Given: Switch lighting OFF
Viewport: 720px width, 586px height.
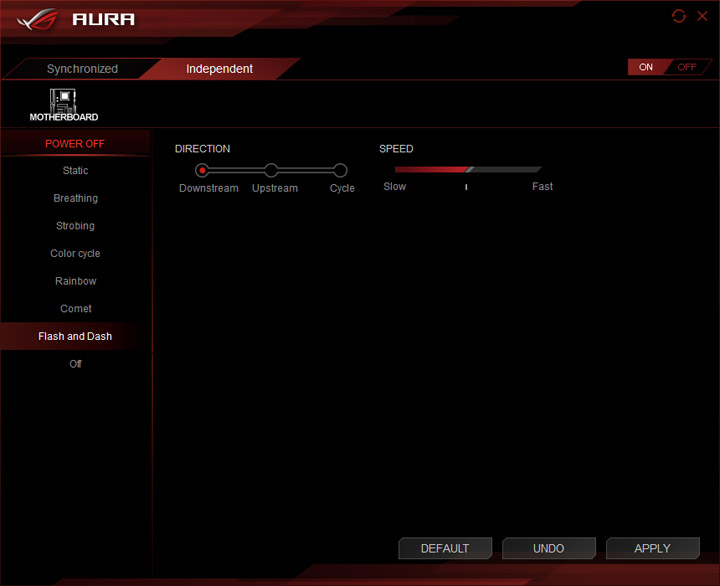Looking at the screenshot, I should [x=687, y=67].
